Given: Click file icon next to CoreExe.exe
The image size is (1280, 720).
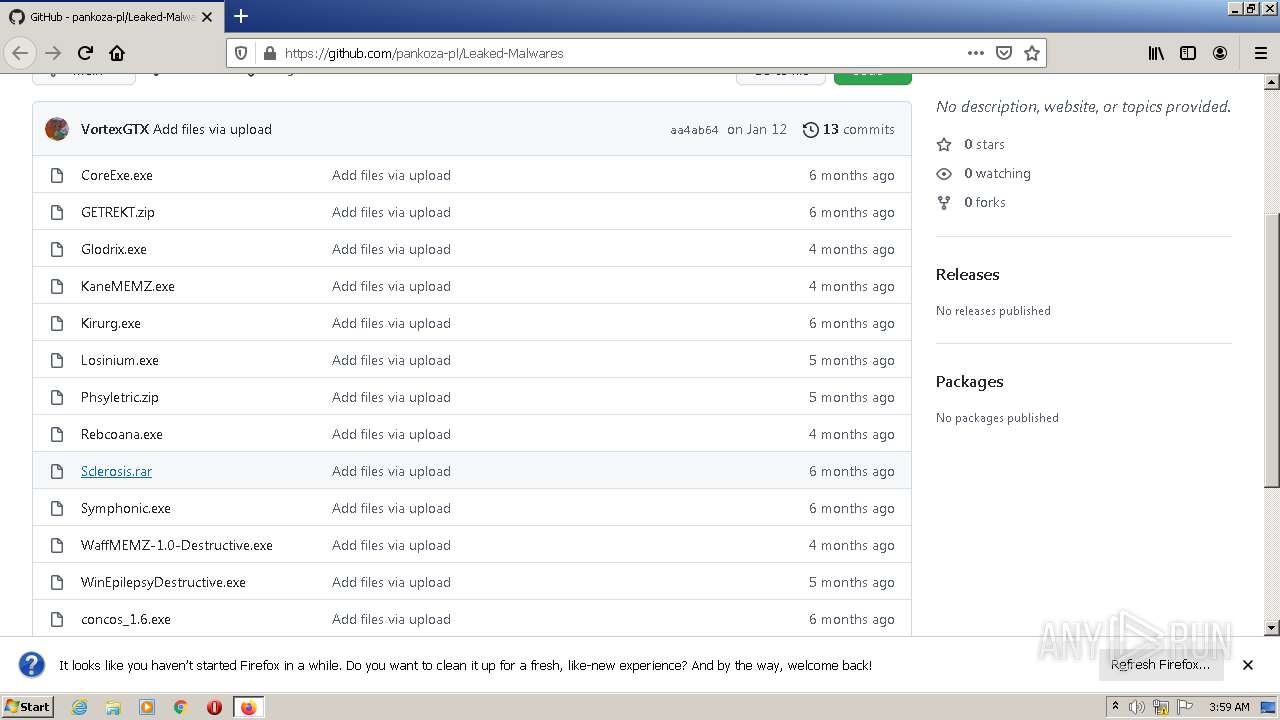Looking at the screenshot, I should [x=57, y=175].
